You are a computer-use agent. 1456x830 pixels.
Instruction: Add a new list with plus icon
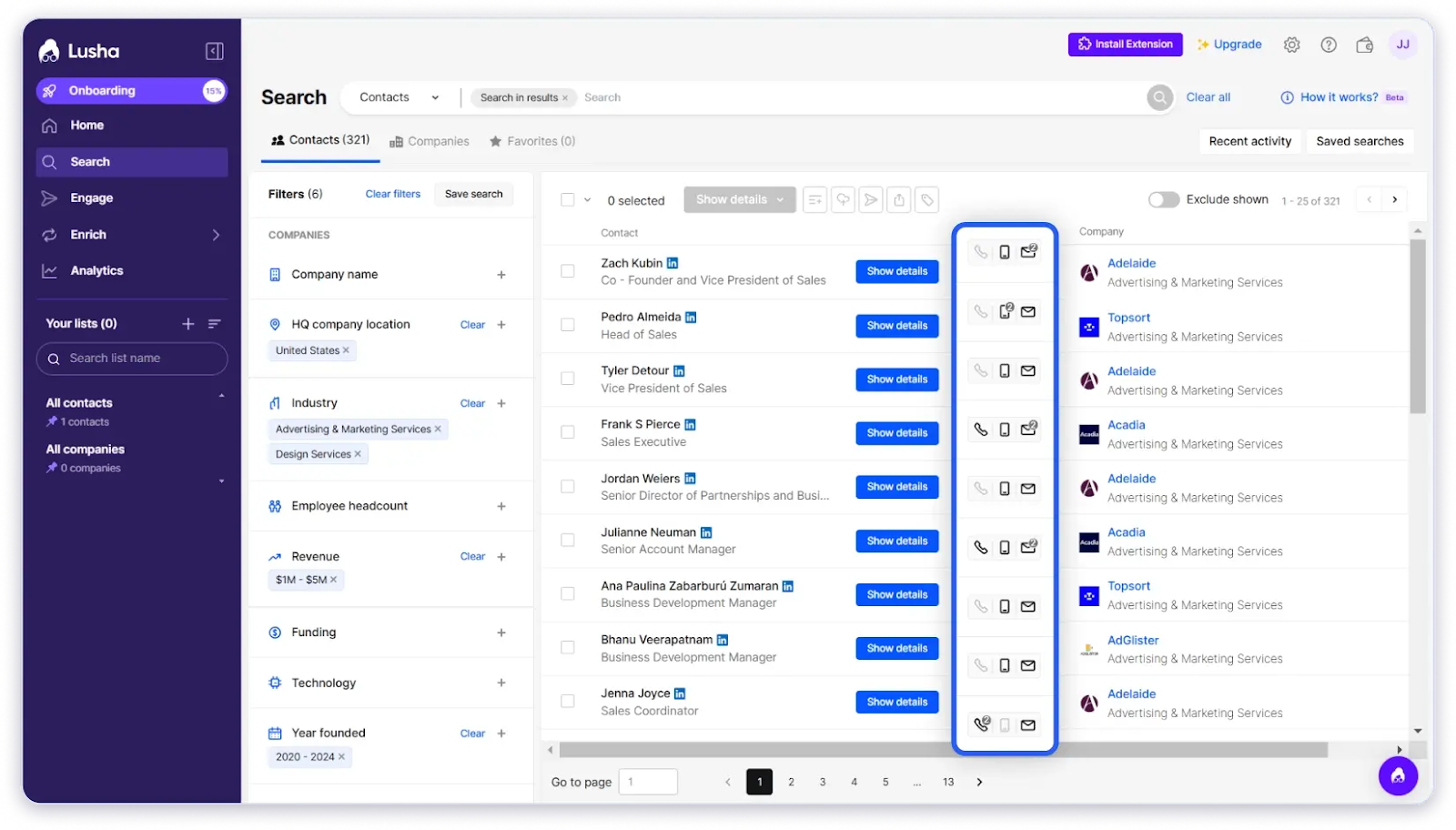coord(188,324)
